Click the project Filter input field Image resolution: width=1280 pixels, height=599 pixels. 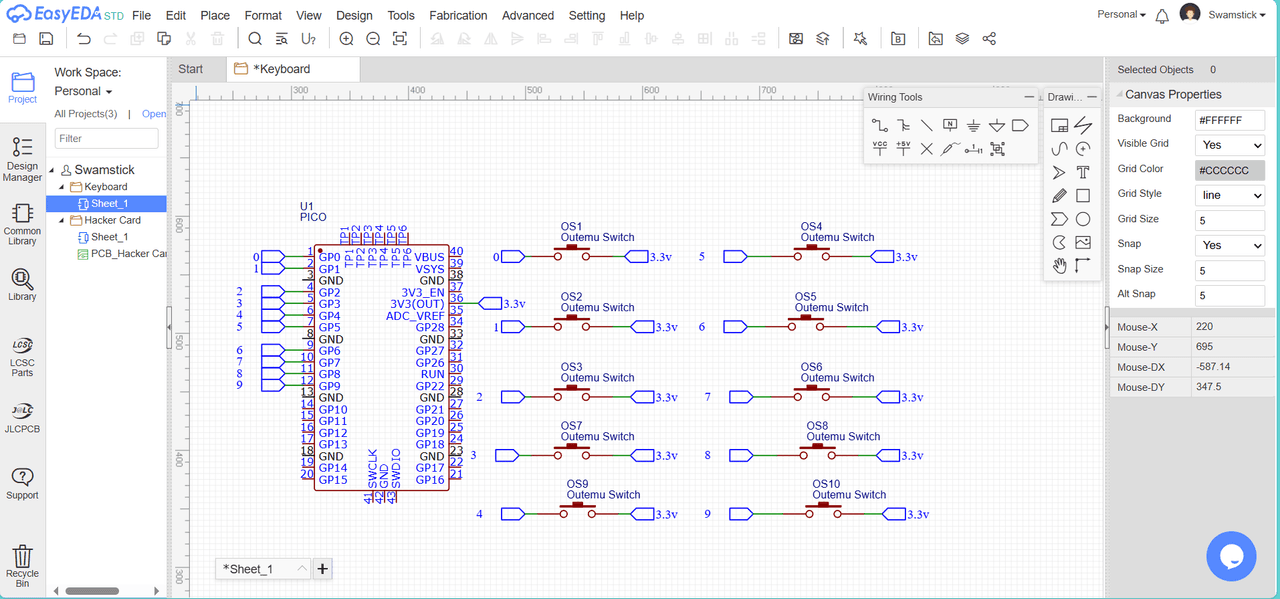(x=106, y=139)
